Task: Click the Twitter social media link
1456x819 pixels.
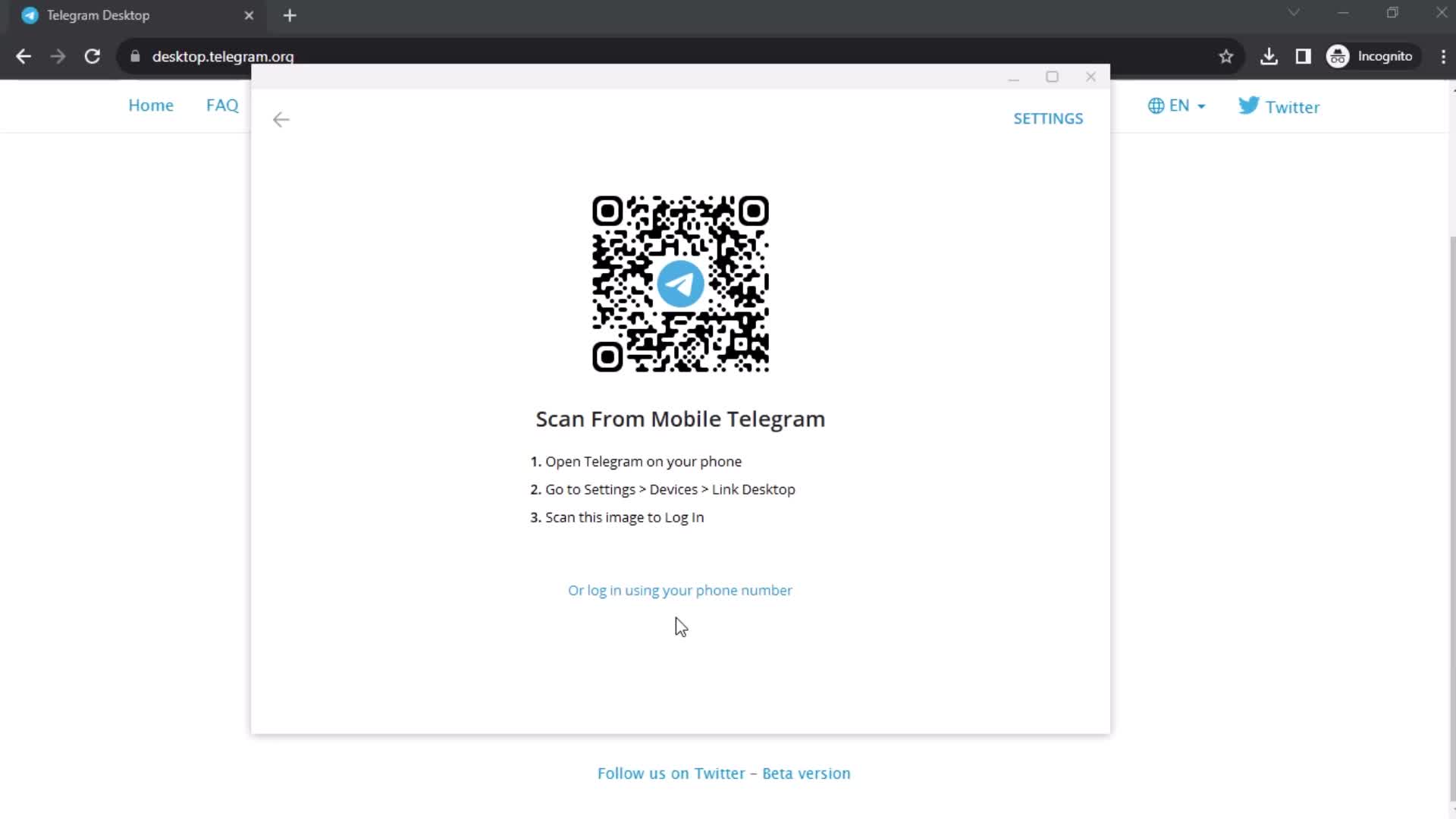Action: [x=1279, y=106]
